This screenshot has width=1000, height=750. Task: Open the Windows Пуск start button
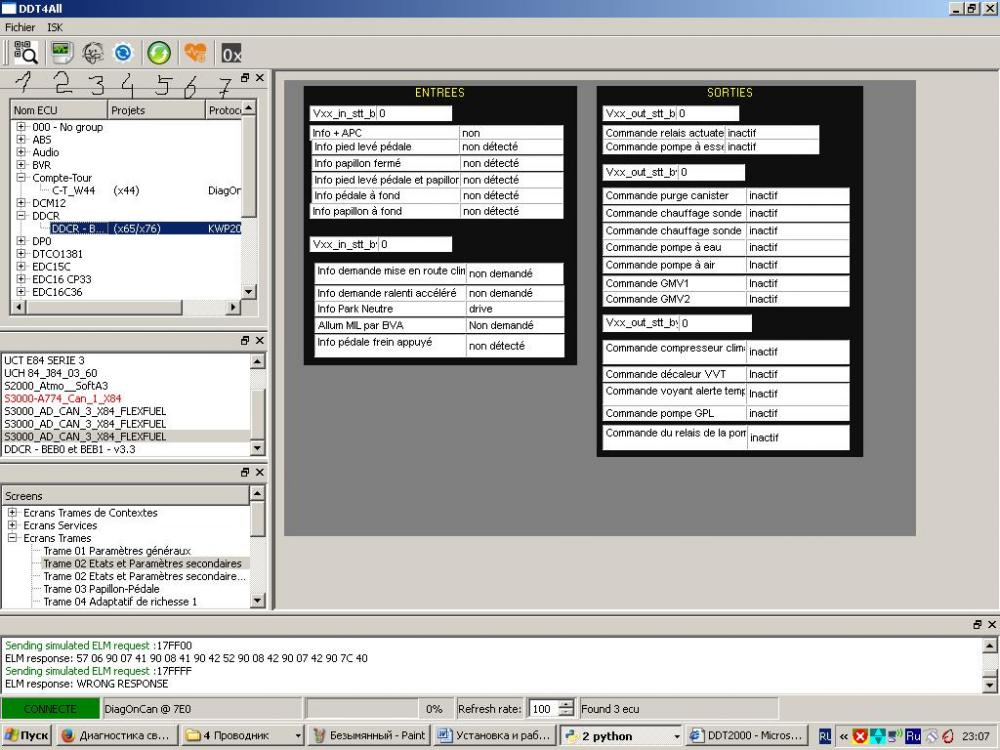click(x=27, y=735)
